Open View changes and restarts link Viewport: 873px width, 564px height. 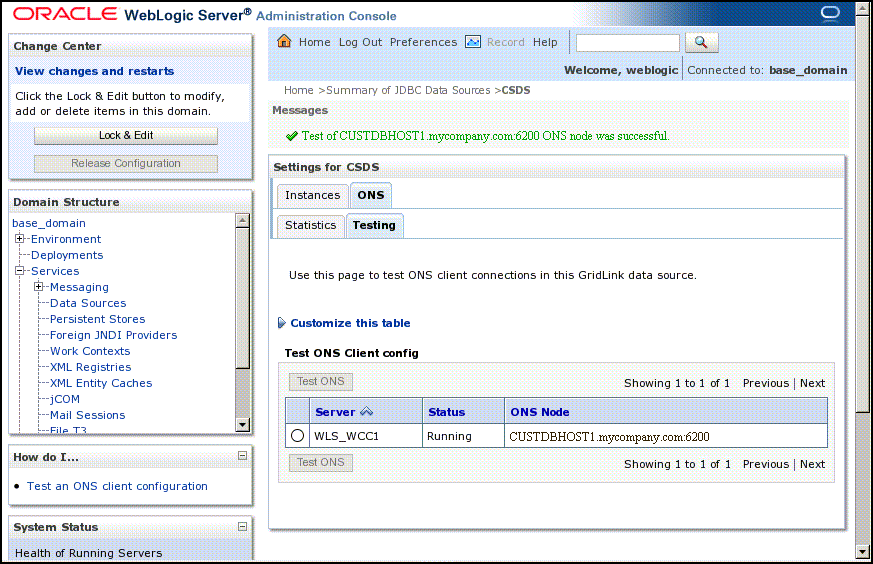[95, 71]
